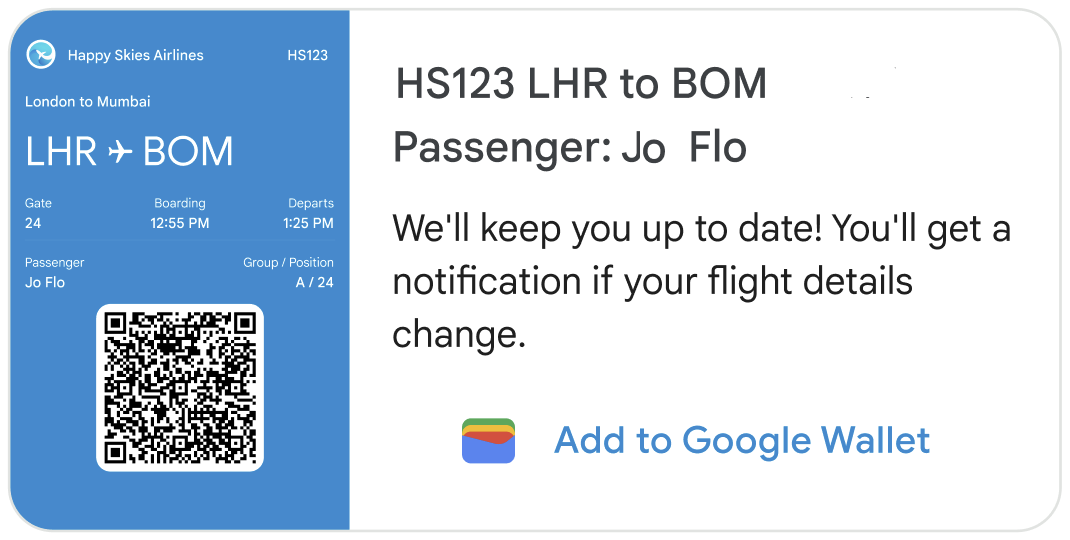1070x540 pixels.
Task: Click the airplane icon between LHR and BOM
Action: click(120, 152)
